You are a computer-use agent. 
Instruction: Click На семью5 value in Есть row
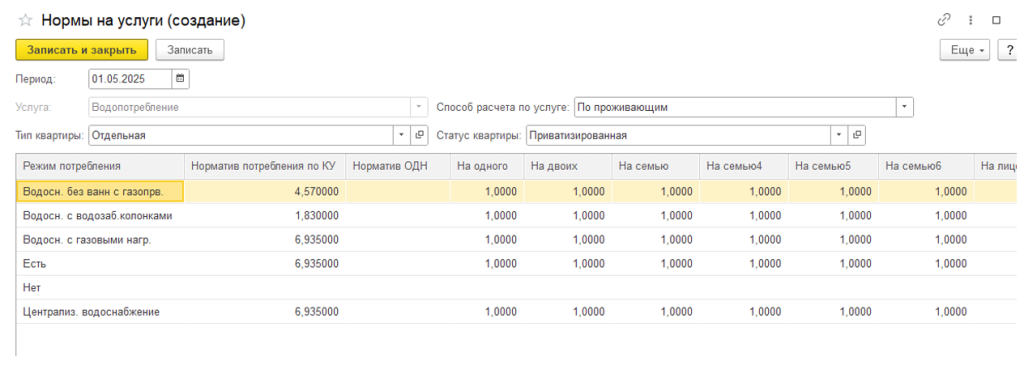point(834,264)
